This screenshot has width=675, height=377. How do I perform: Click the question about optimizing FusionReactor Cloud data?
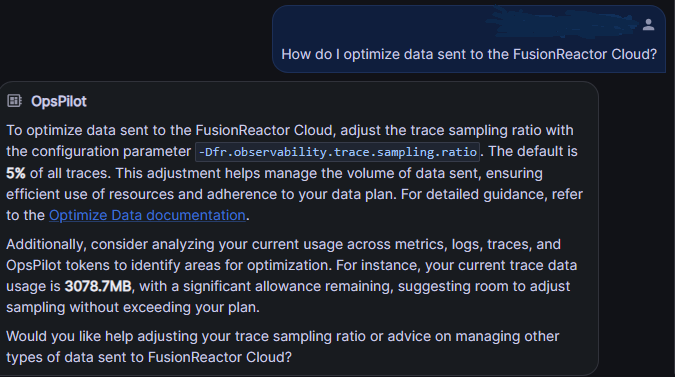coord(469,54)
